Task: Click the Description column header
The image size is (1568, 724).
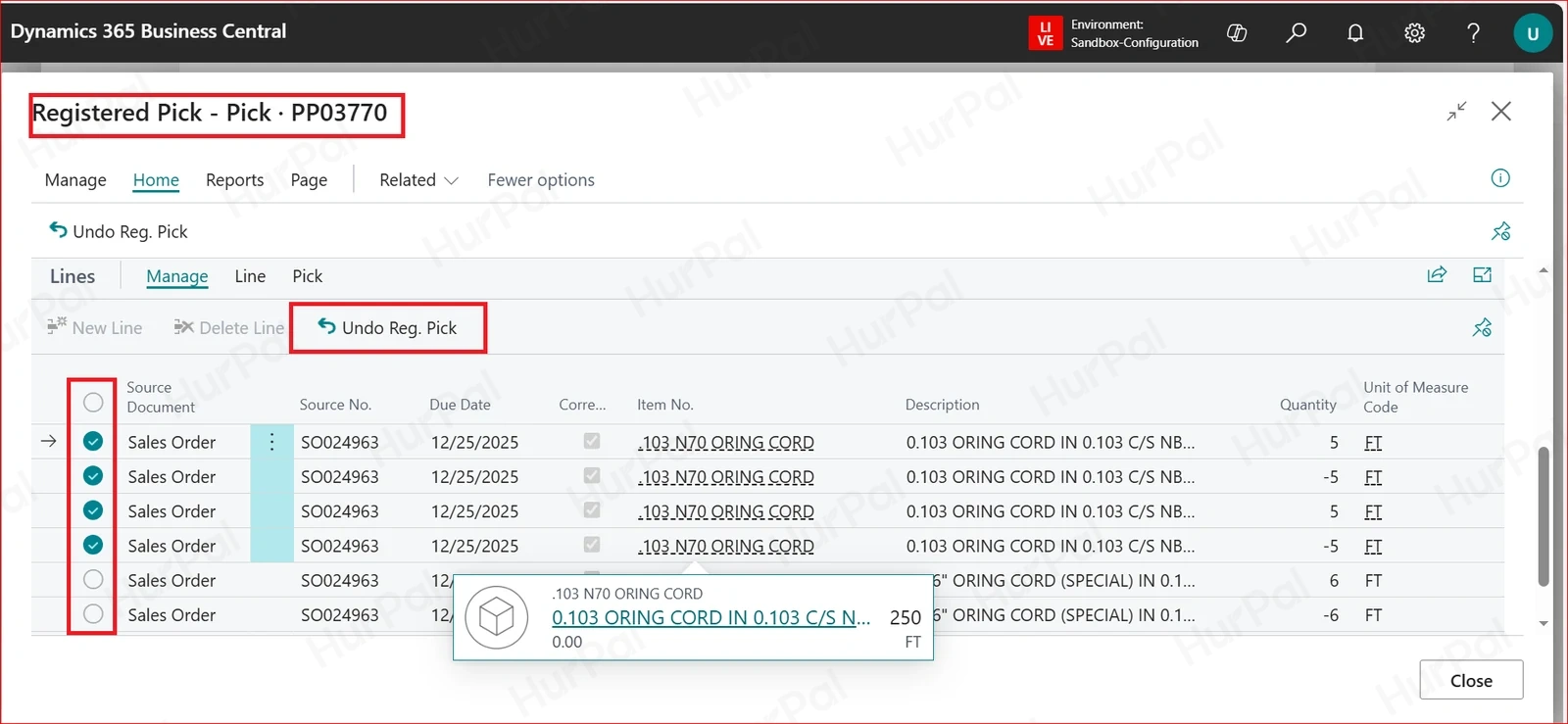Action: click(942, 405)
